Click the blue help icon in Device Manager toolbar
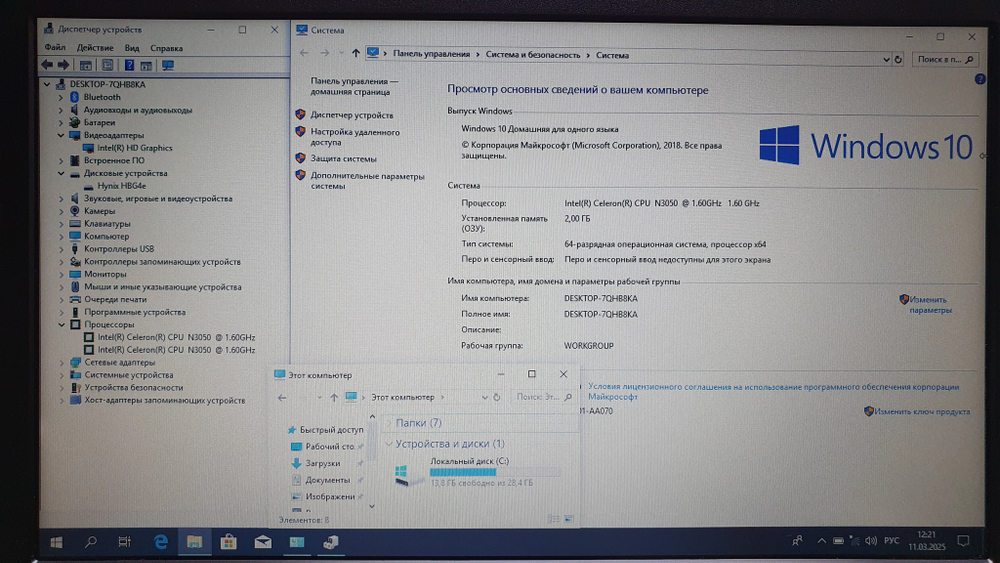1000x563 pixels. 129,65
